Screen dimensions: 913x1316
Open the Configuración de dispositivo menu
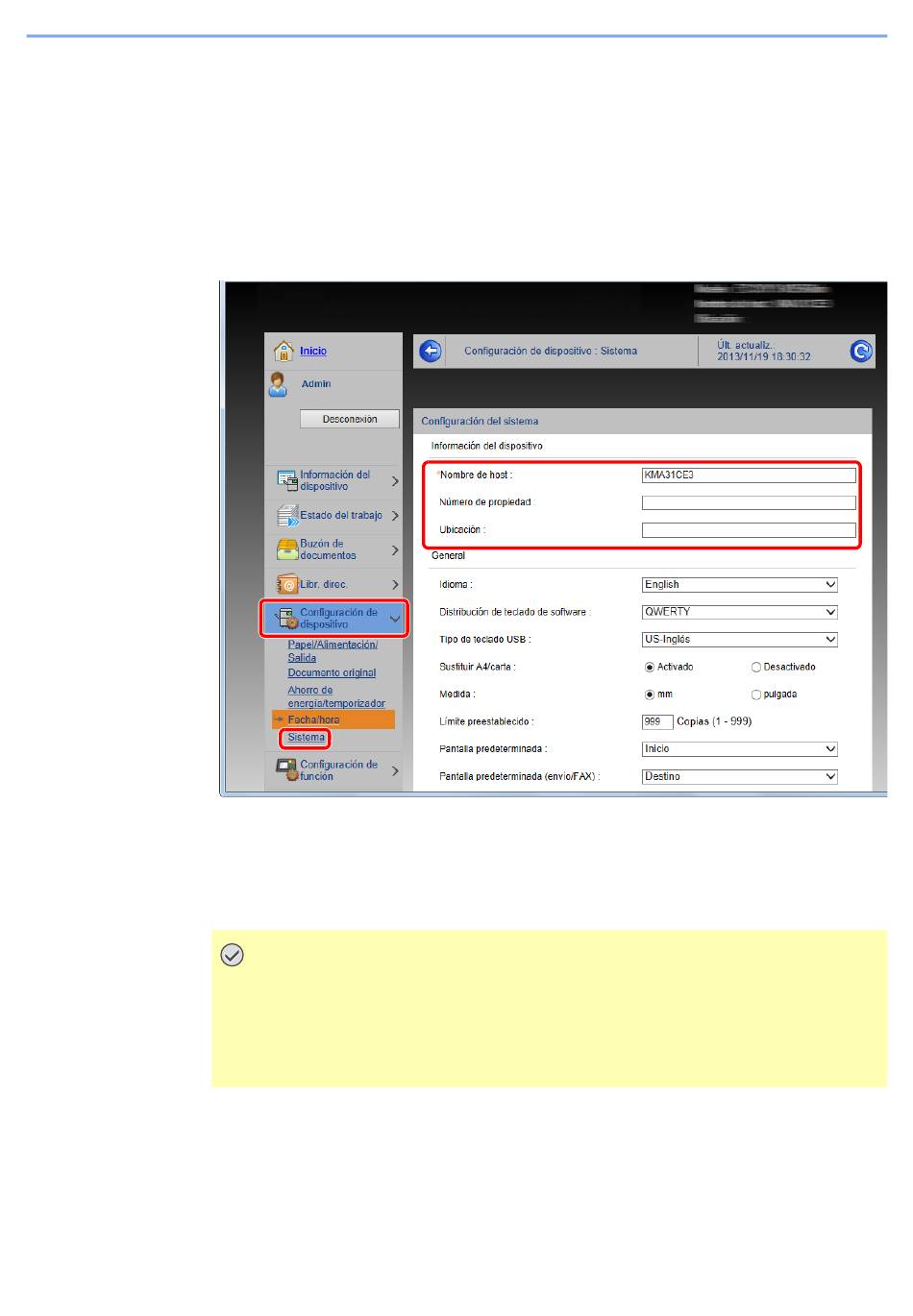pyautogui.click(x=338, y=619)
